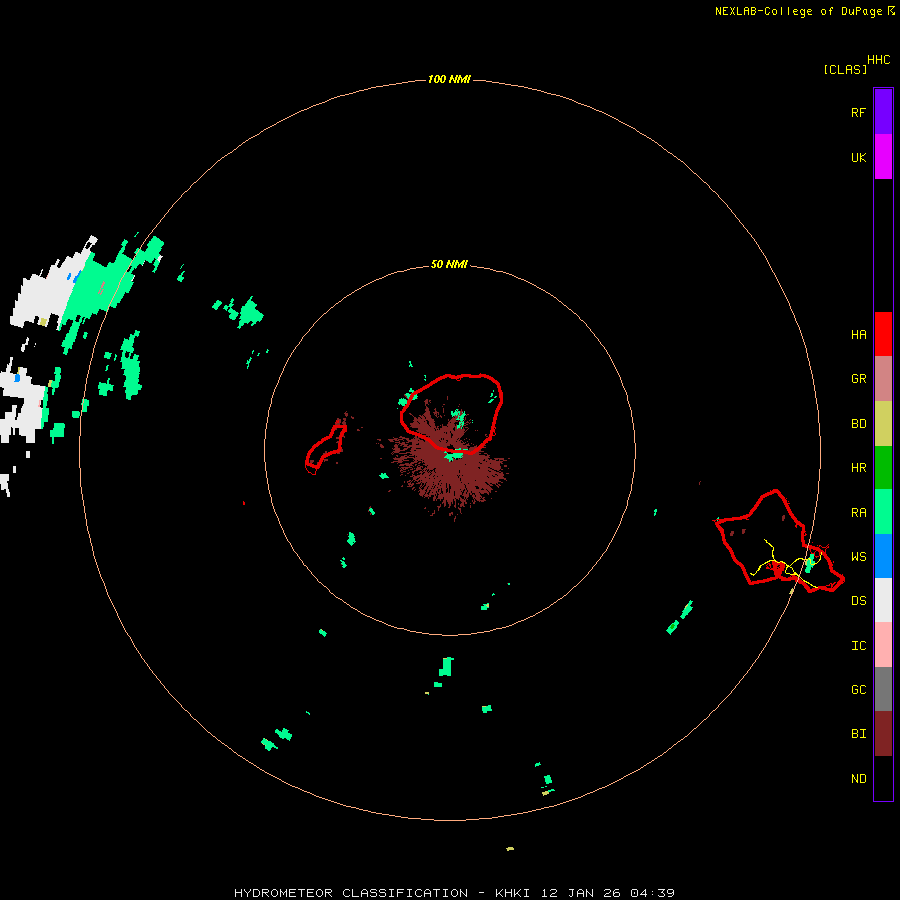Click the HYDROMETEOR CLASSIFICATION caption text
The width and height of the screenshot is (900, 900).
pos(351,893)
